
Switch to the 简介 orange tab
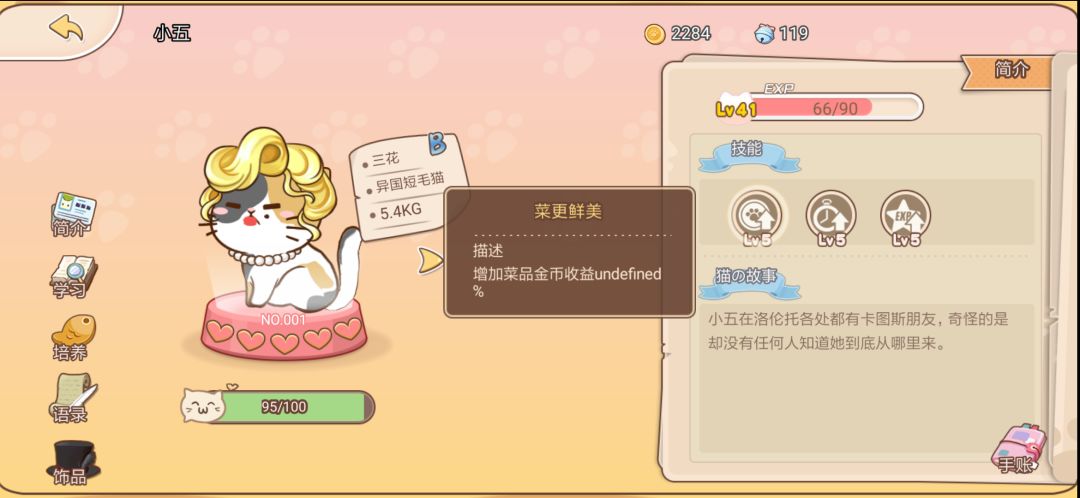pyautogui.click(x=1010, y=71)
